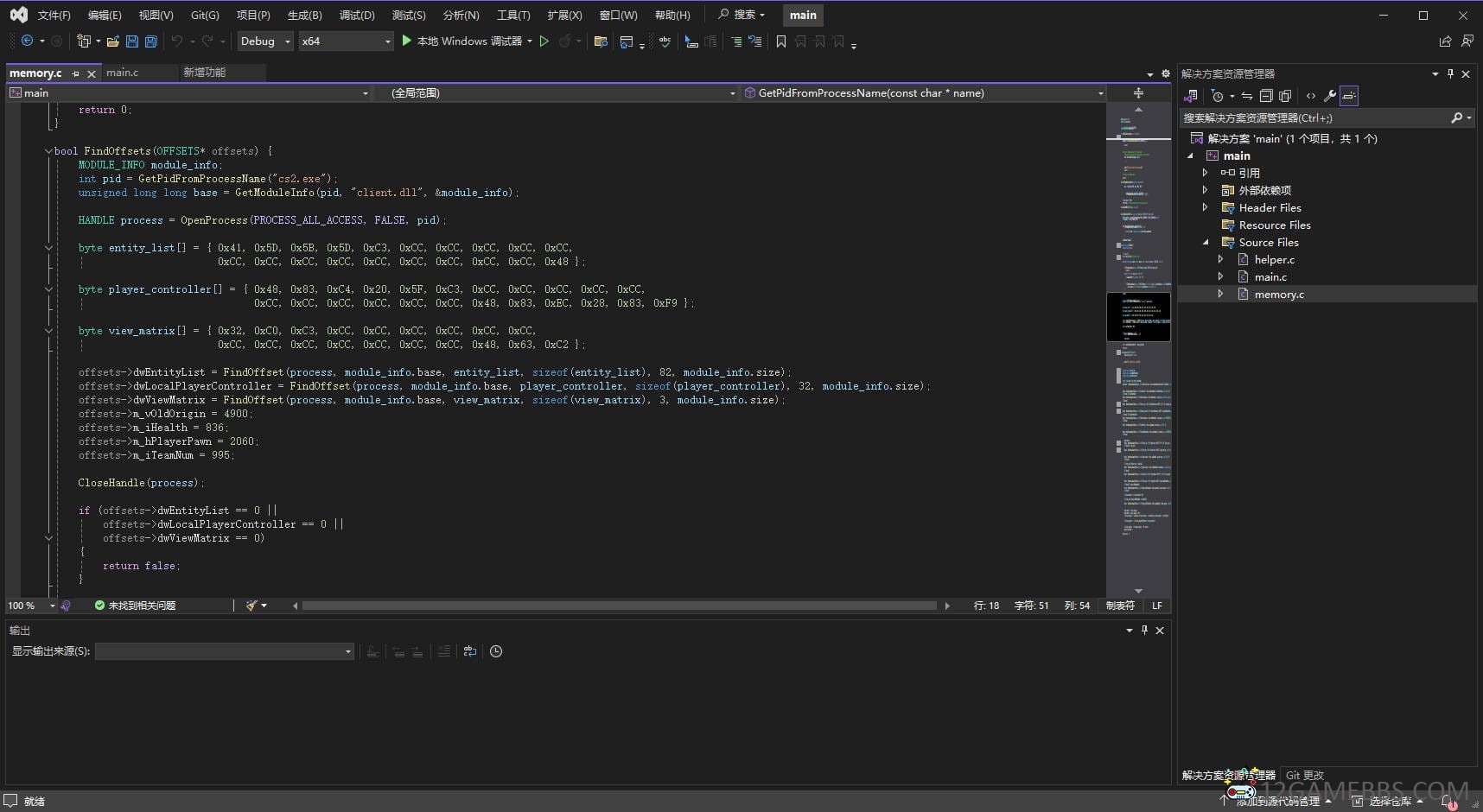Click Collapse All icon in Solution Explorer
Screen dimensions: 1483x812
coord(1266,96)
